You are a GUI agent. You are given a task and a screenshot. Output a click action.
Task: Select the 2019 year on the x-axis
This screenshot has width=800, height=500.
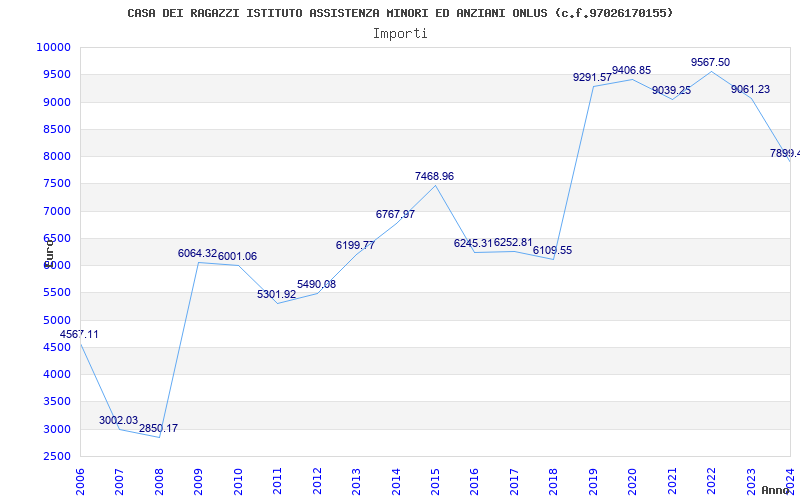(593, 482)
